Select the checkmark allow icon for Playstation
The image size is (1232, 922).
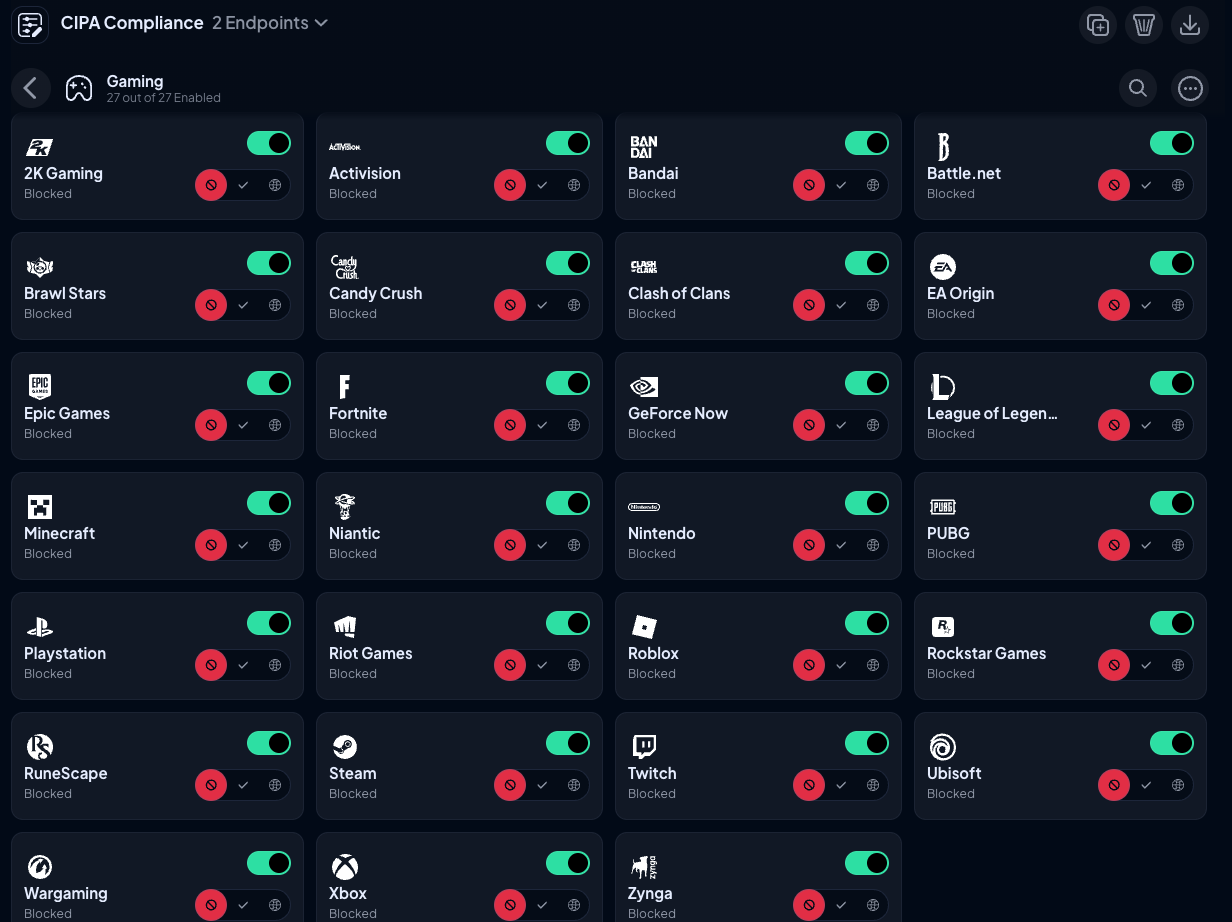click(x=243, y=665)
